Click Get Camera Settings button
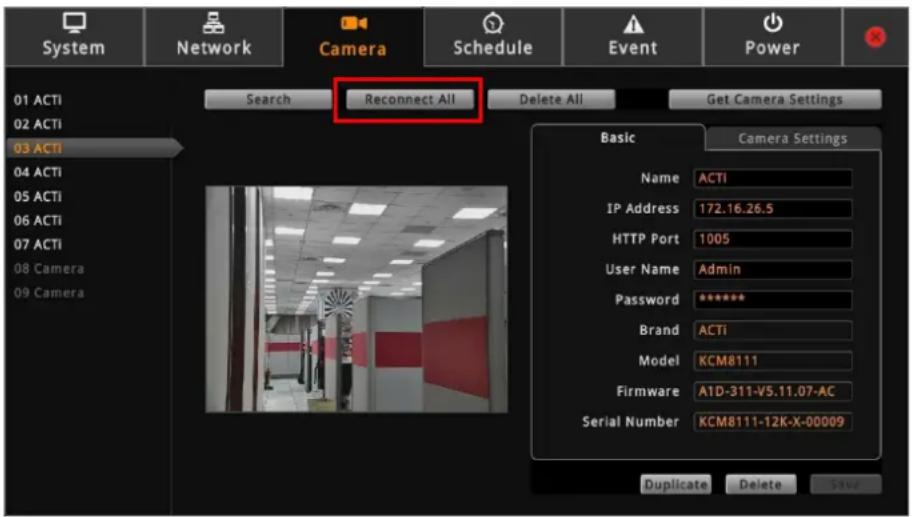The height and width of the screenshot is (517, 912). [775, 99]
